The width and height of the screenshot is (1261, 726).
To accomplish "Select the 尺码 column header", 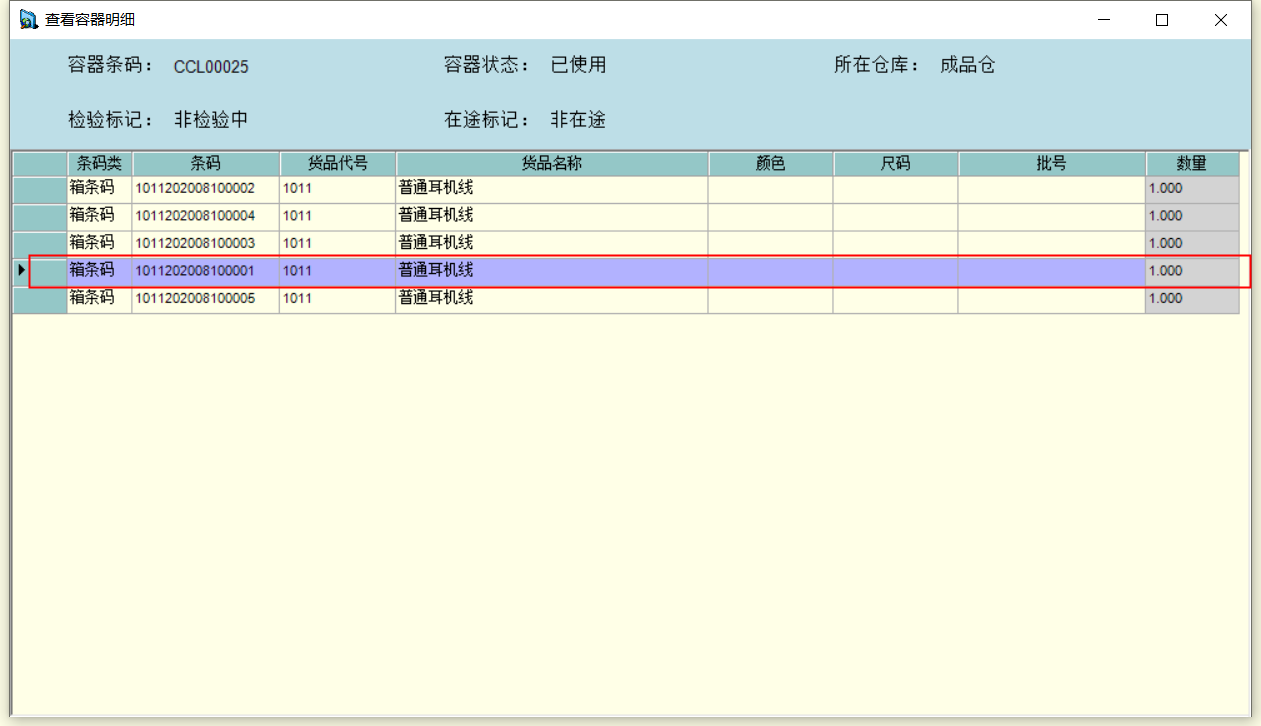I will (895, 164).
